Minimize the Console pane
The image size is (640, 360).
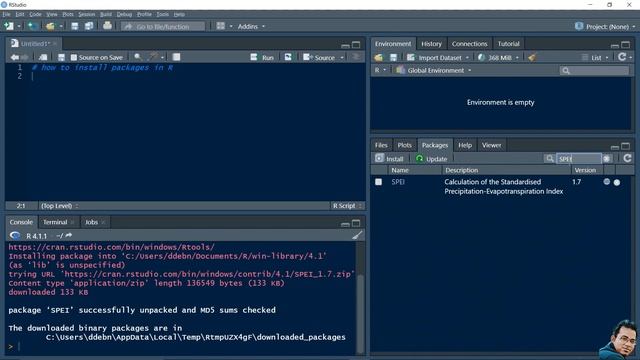(x=345, y=223)
